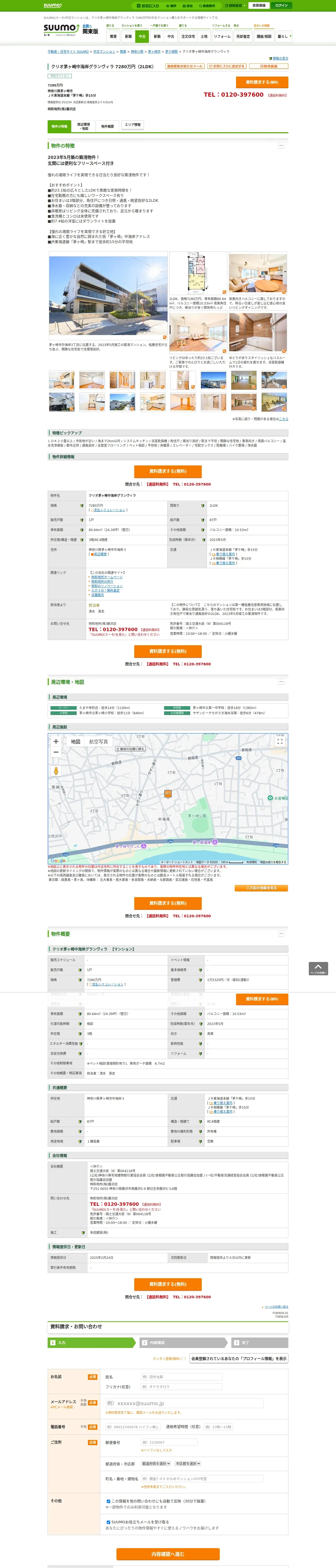Switch to the 物件概要 tab
This screenshot has height=1568, width=336.
point(108,126)
